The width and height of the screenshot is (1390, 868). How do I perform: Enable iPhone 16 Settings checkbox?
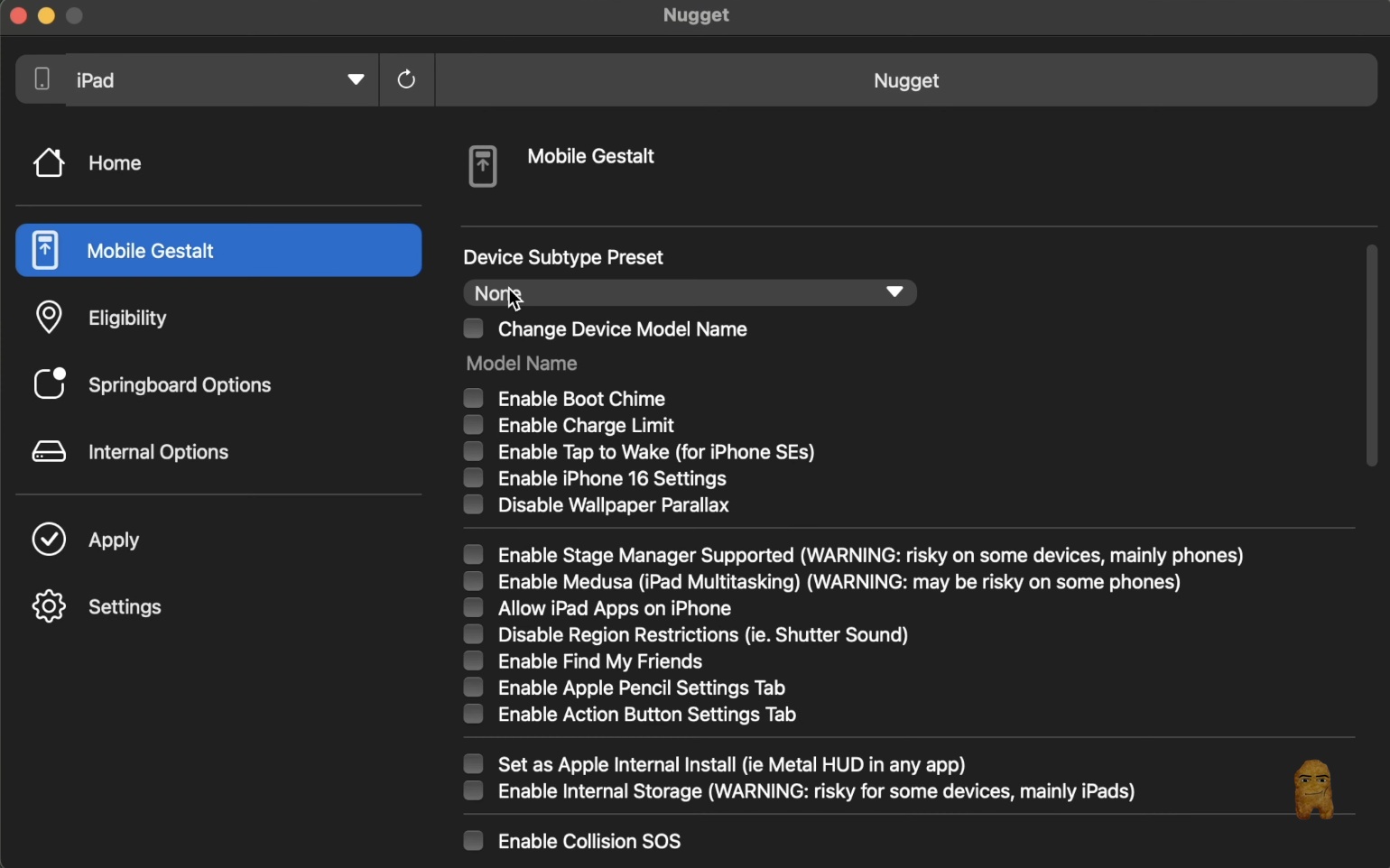coord(474,477)
